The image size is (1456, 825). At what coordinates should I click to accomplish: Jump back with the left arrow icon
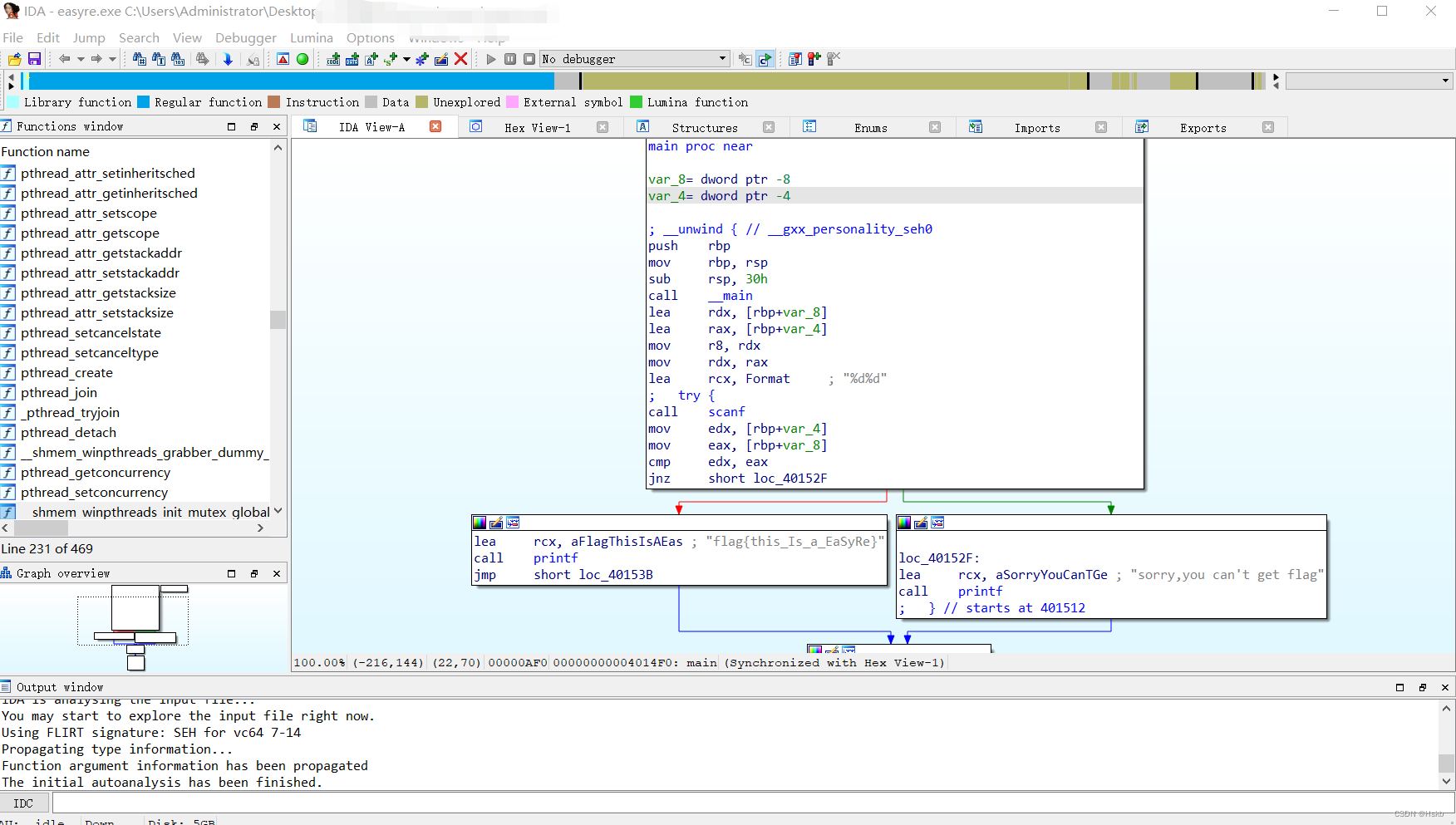point(64,59)
